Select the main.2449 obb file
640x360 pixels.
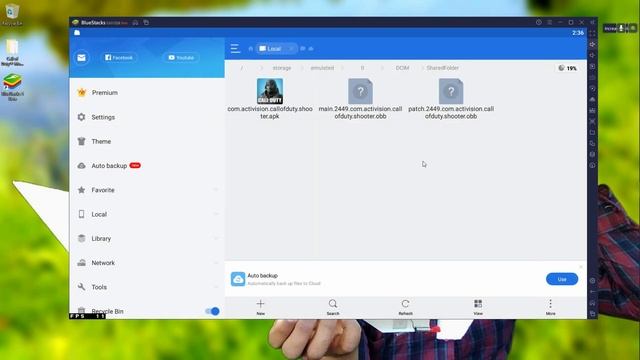360,99
